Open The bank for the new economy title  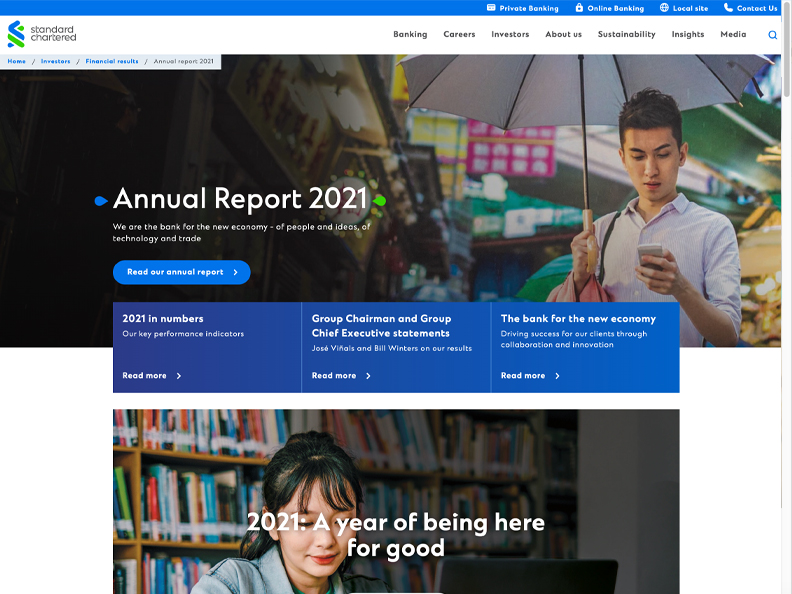pyautogui.click(x=578, y=319)
